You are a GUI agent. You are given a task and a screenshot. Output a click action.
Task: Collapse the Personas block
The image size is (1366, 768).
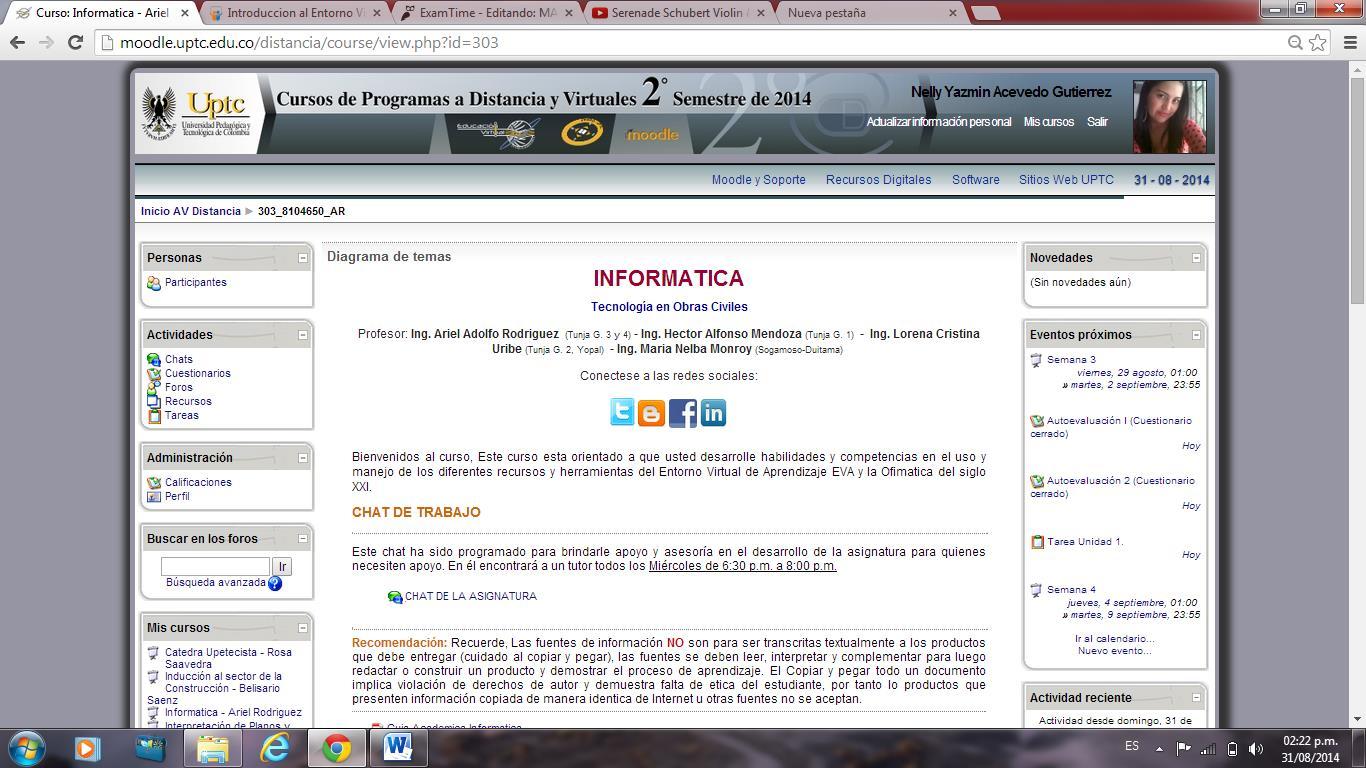[x=303, y=258]
